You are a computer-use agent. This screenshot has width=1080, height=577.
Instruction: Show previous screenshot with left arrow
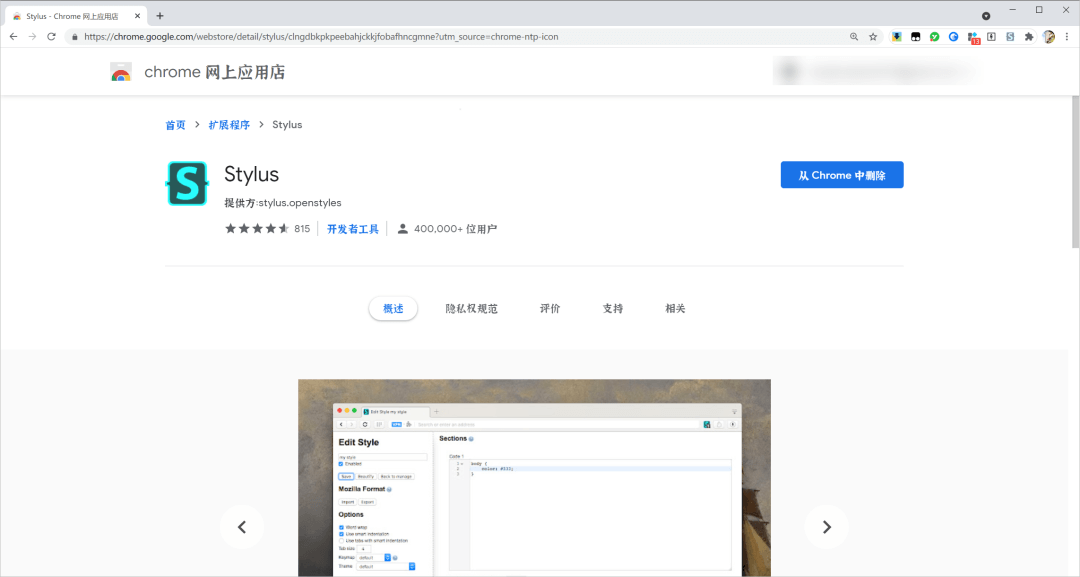pos(242,527)
